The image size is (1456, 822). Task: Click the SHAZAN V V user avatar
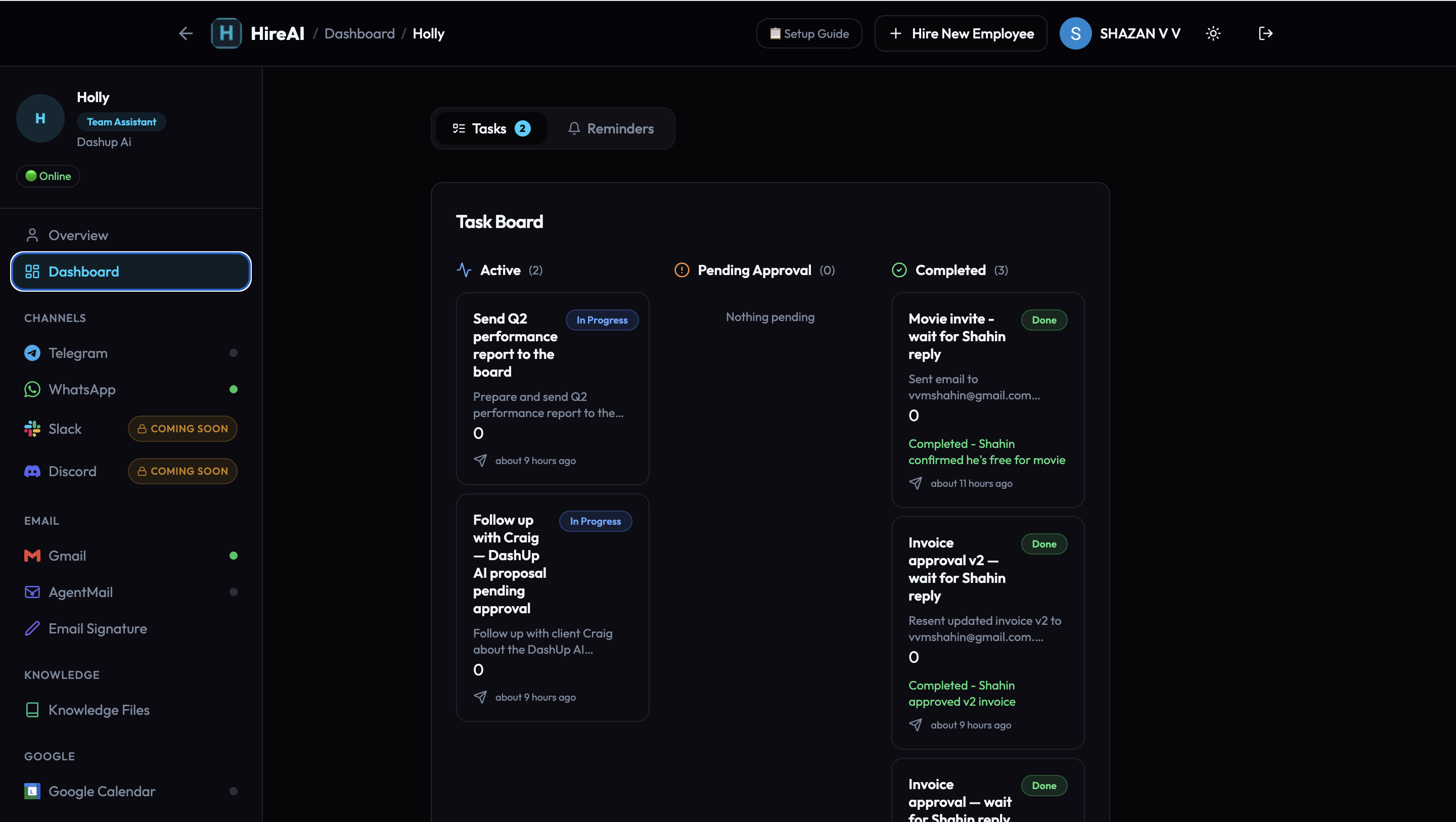pyautogui.click(x=1075, y=33)
